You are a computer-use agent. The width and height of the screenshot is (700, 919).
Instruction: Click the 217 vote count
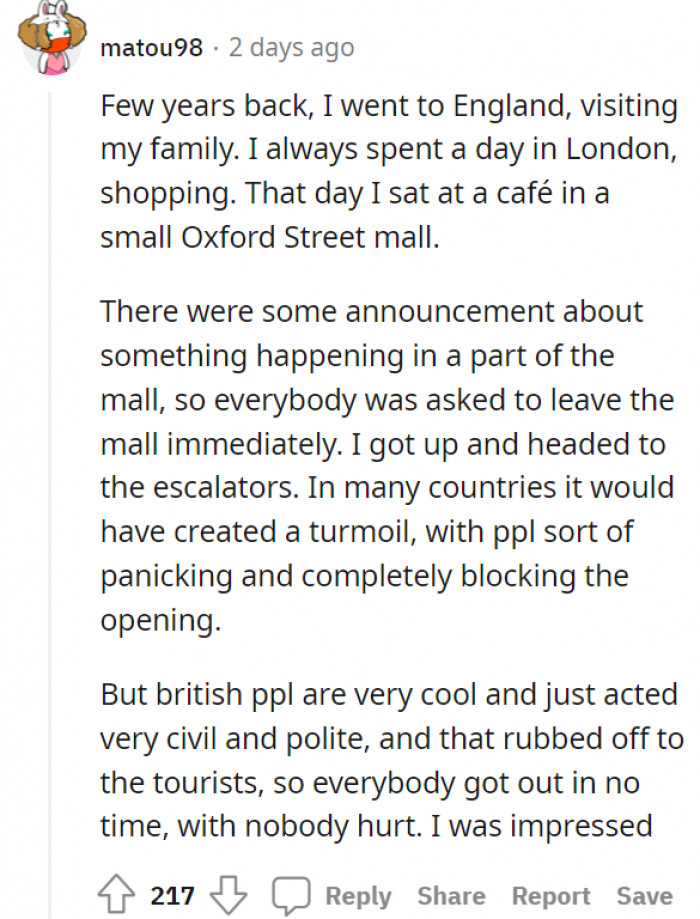[x=172, y=895]
